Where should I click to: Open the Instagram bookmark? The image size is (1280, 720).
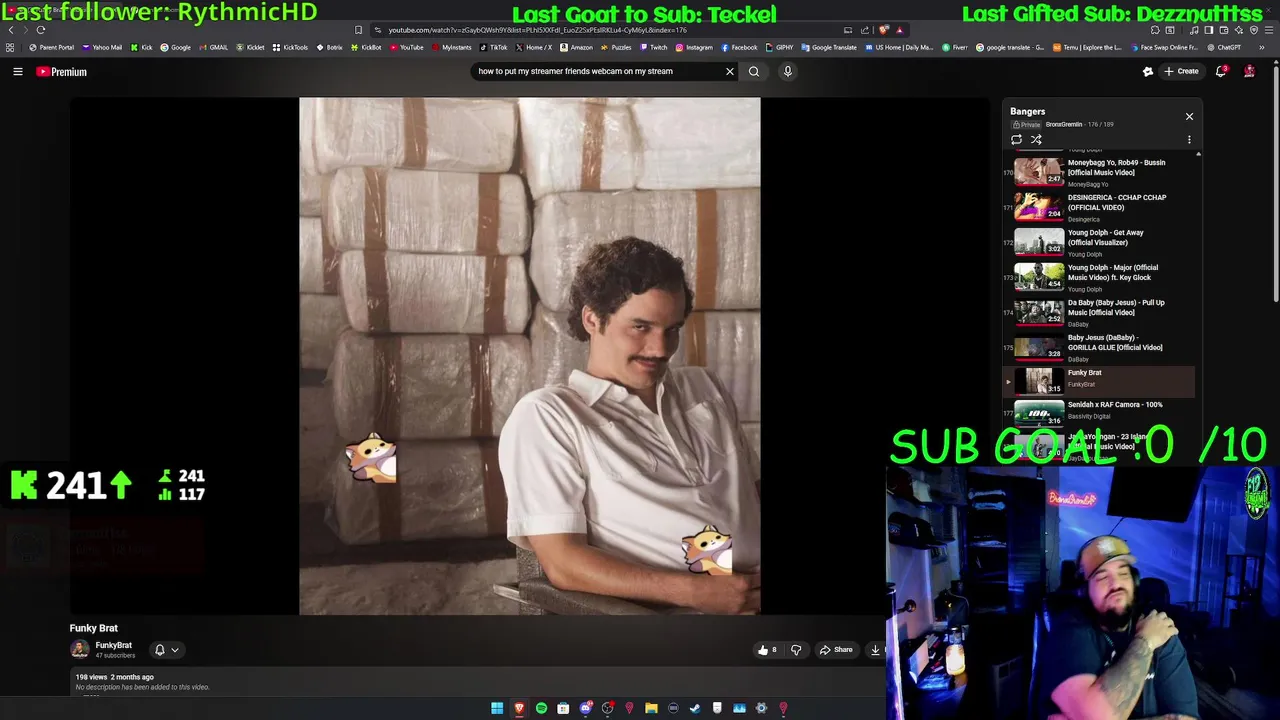pos(694,47)
